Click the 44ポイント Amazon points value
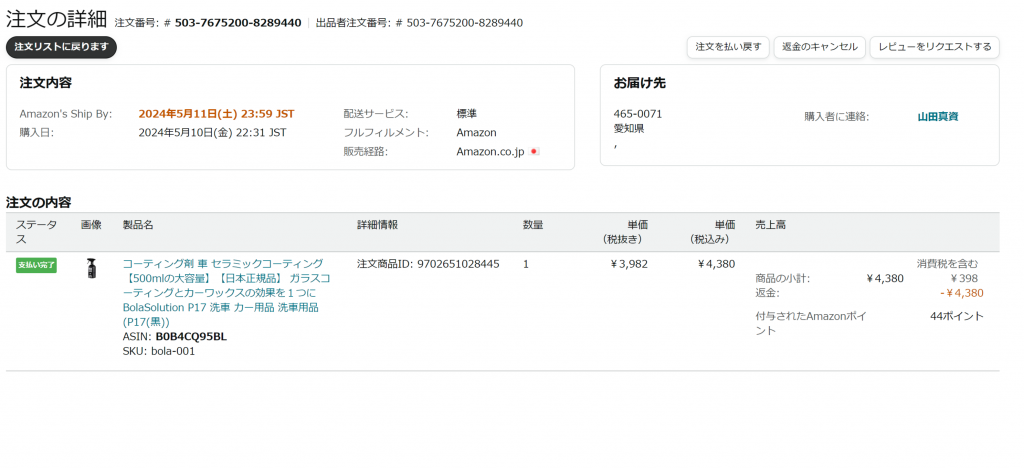 [957, 316]
